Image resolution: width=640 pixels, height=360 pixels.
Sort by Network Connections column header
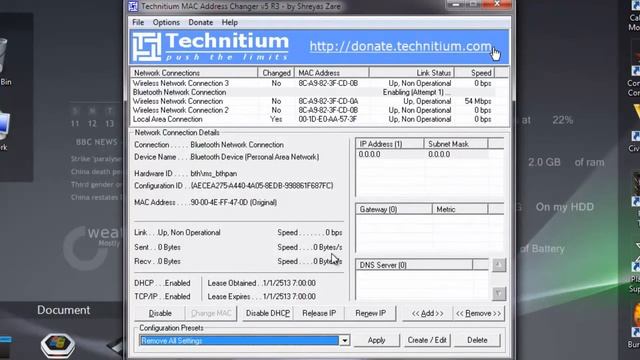[194, 73]
